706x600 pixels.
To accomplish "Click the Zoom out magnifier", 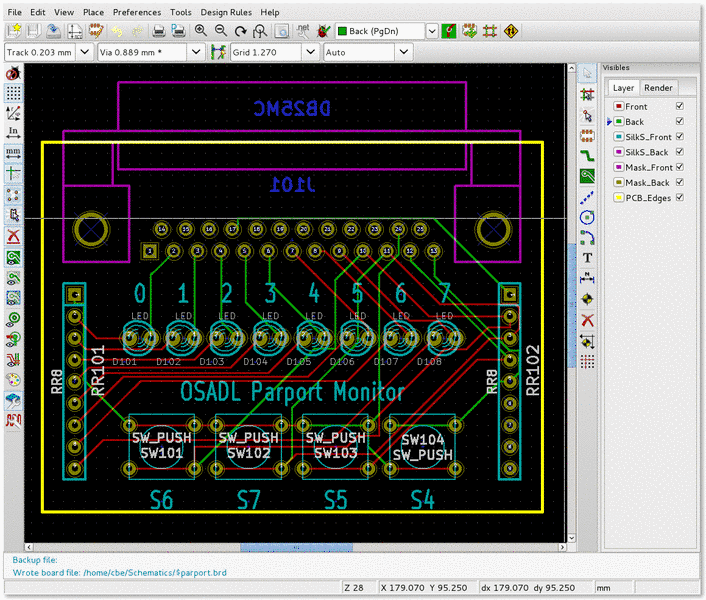I will point(221,31).
